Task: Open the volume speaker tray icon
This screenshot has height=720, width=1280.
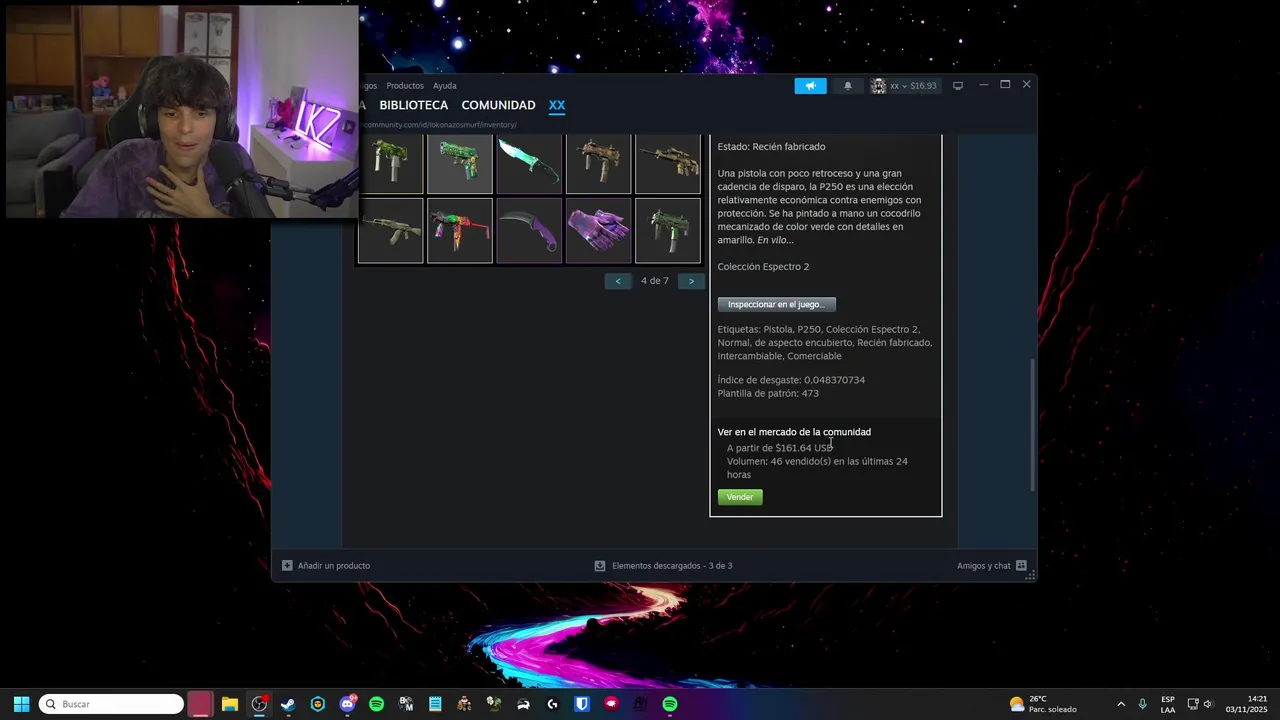Action: pos(1208,704)
